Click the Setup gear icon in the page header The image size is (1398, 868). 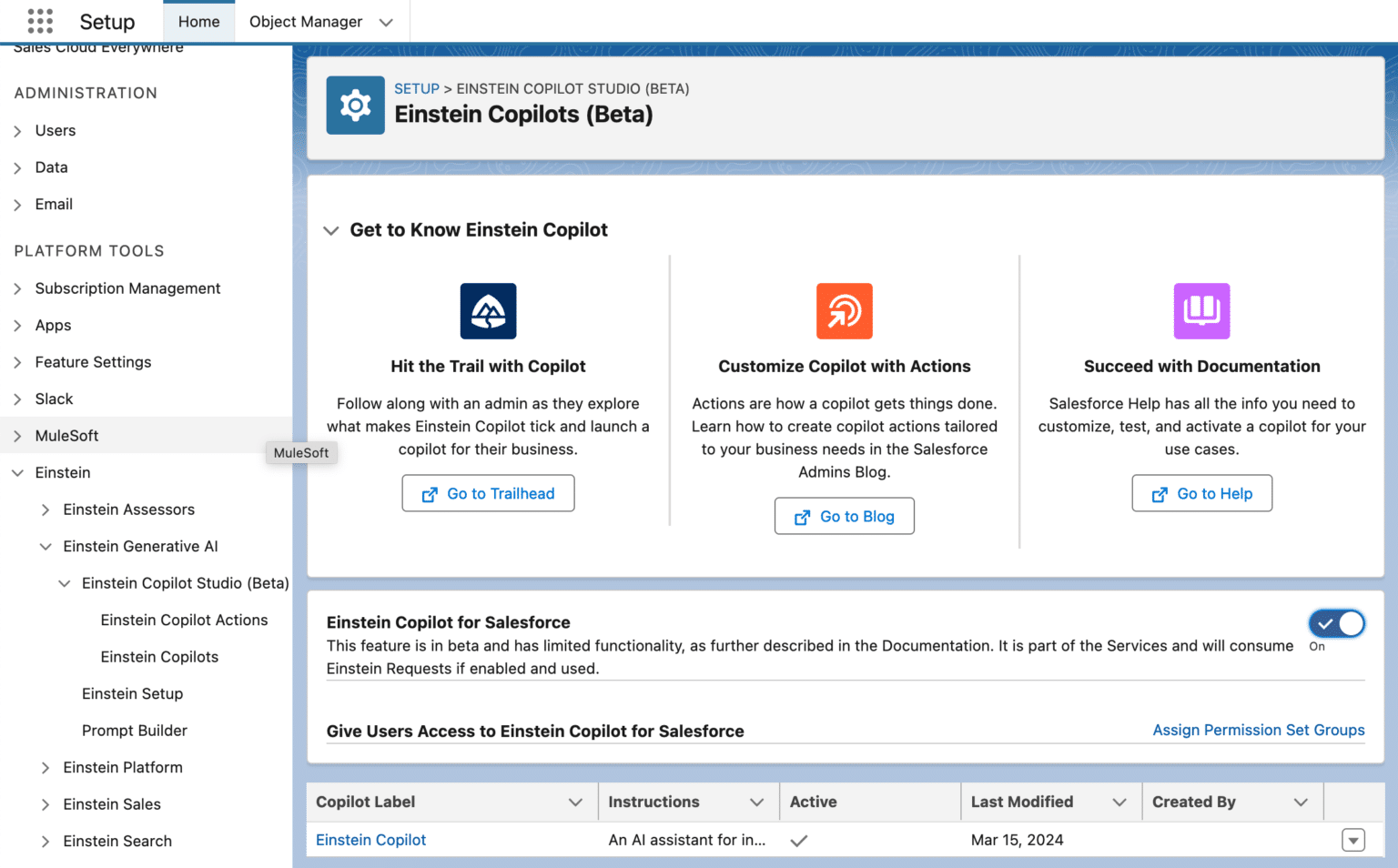pos(355,105)
